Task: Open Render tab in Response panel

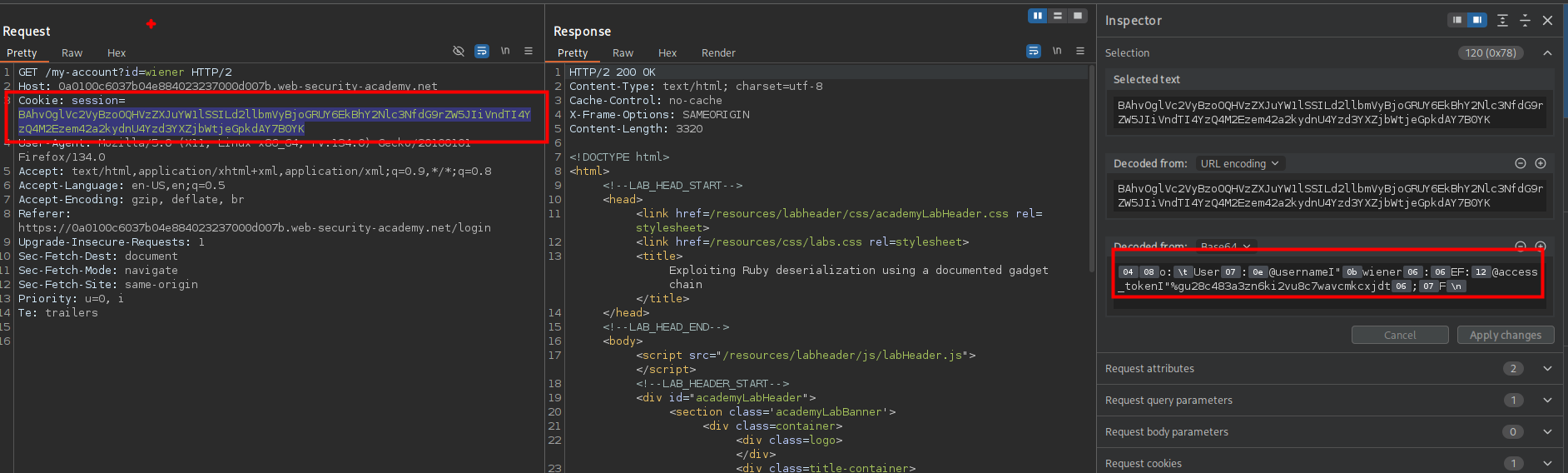Action: click(718, 52)
